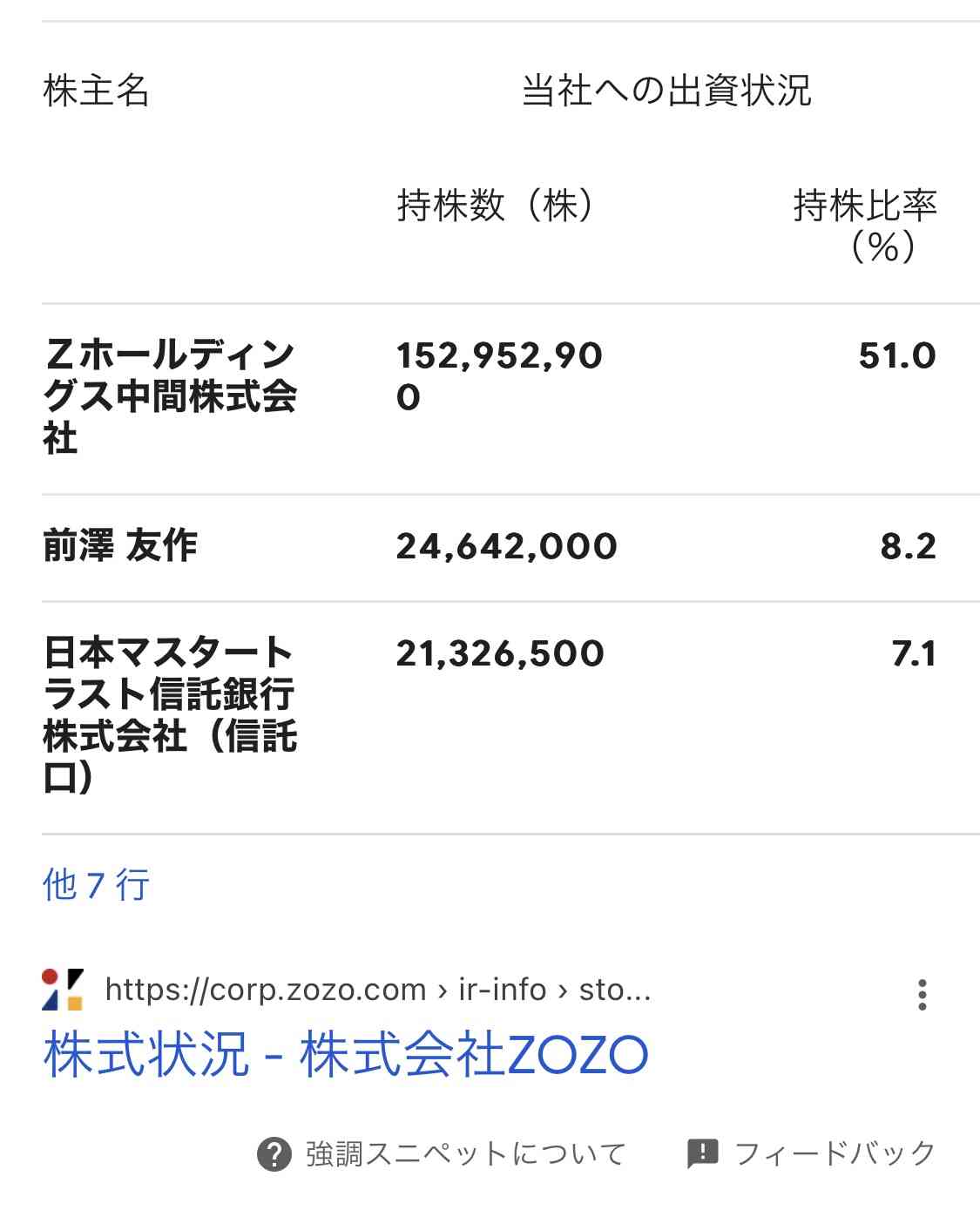
Task: Click the 8.2 percentage value
Action: click(909, 546)
